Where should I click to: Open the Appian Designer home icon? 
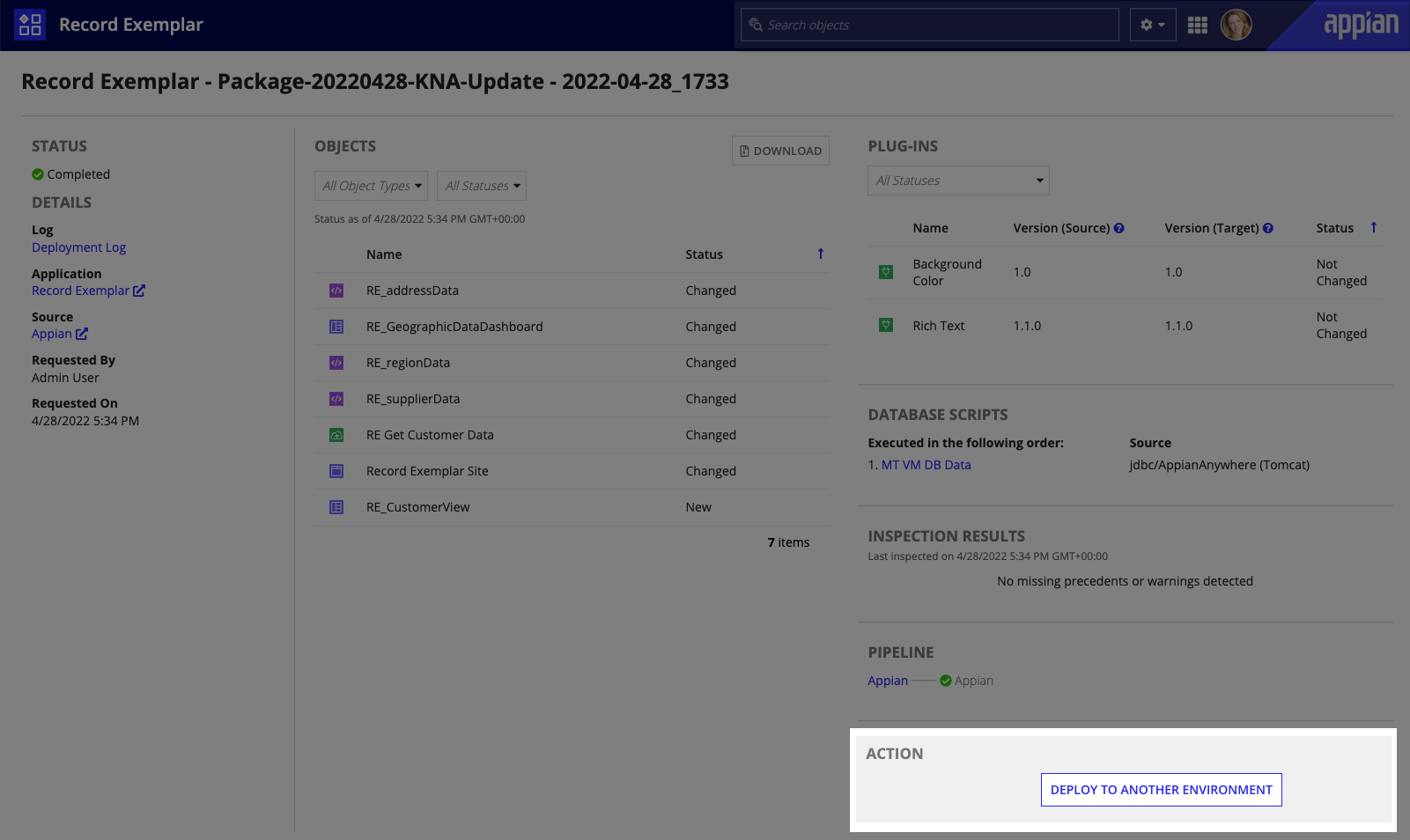tap(30, 25)
